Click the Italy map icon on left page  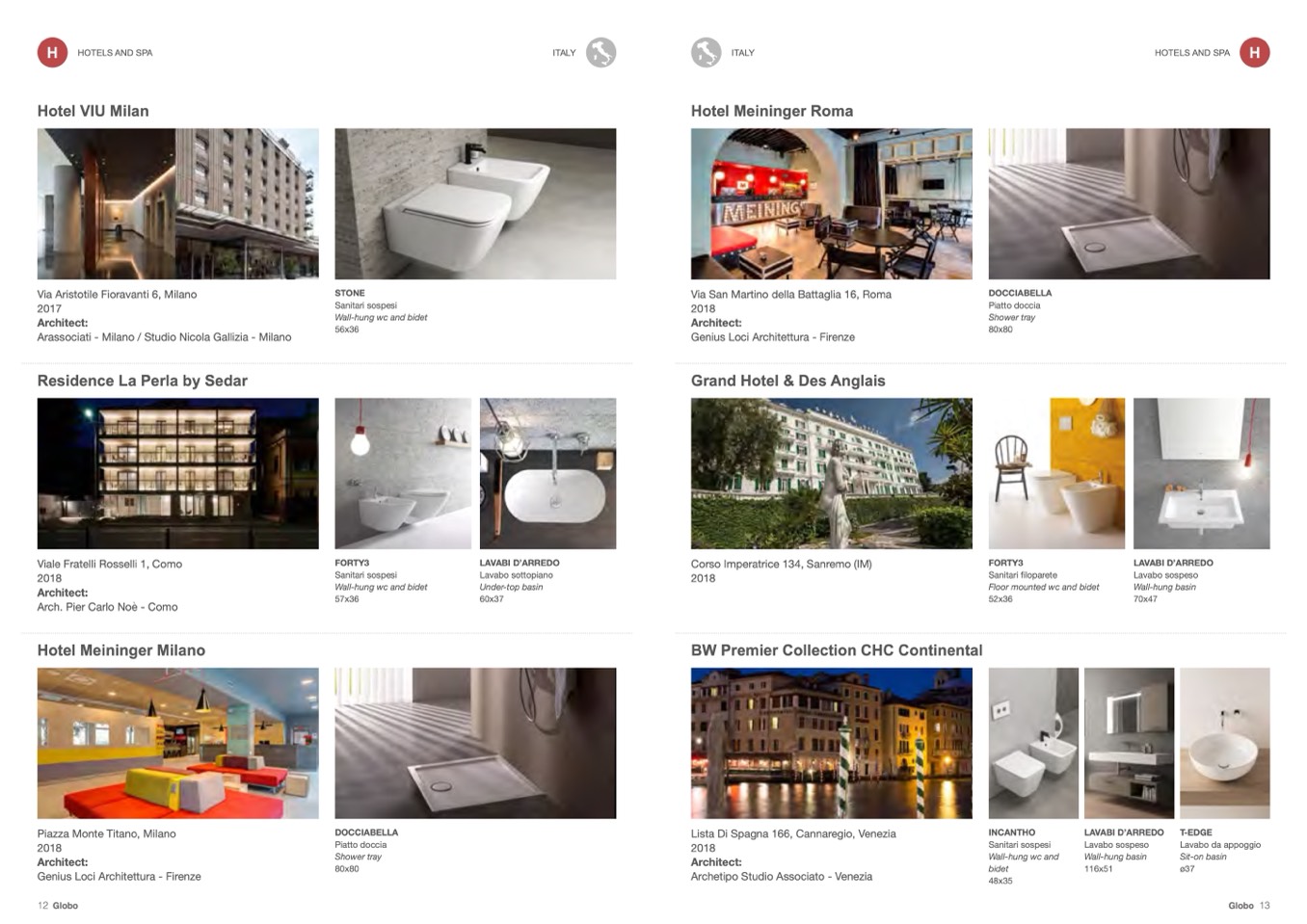click(x=600, y=52)
